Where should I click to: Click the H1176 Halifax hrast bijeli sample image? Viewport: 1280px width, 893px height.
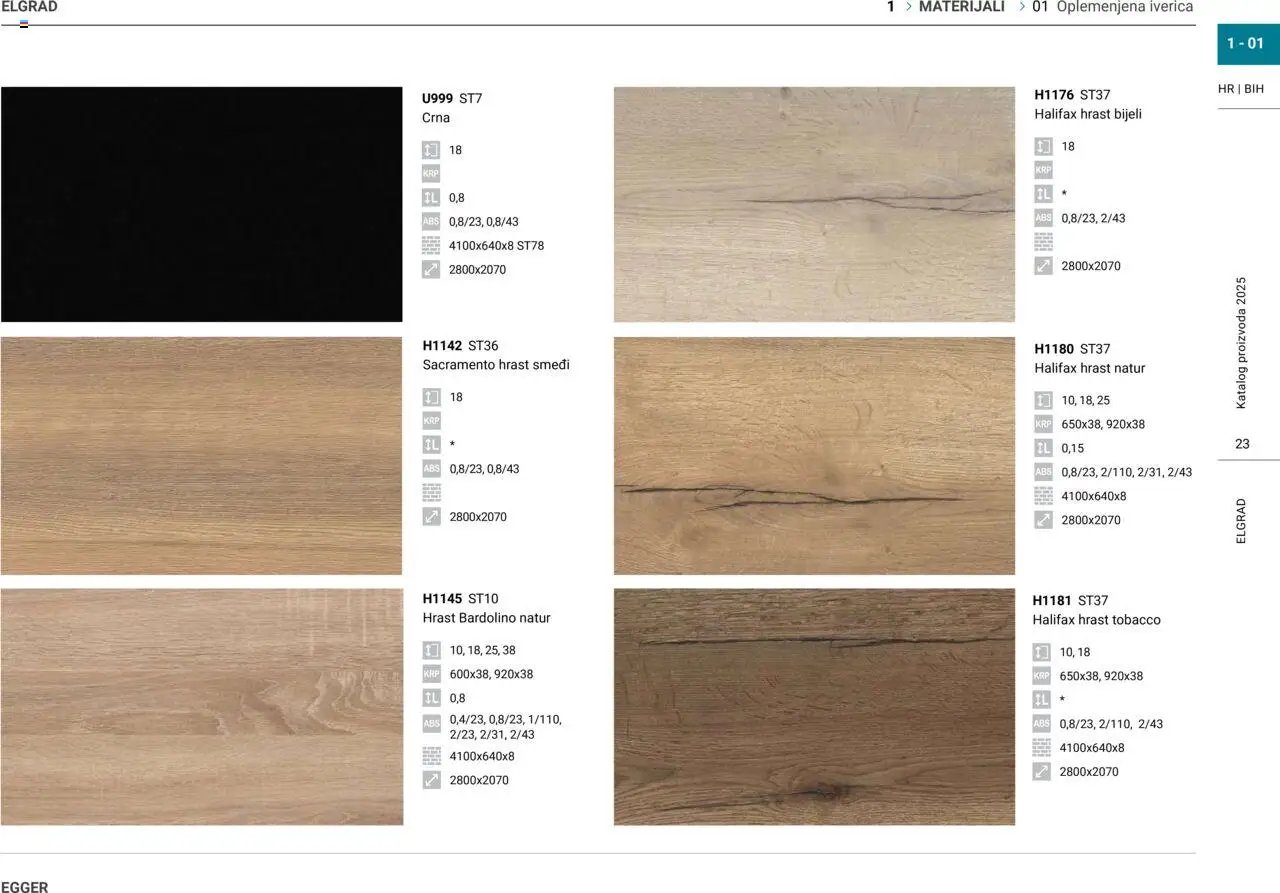pyautogui.click(x=814, y=204)
